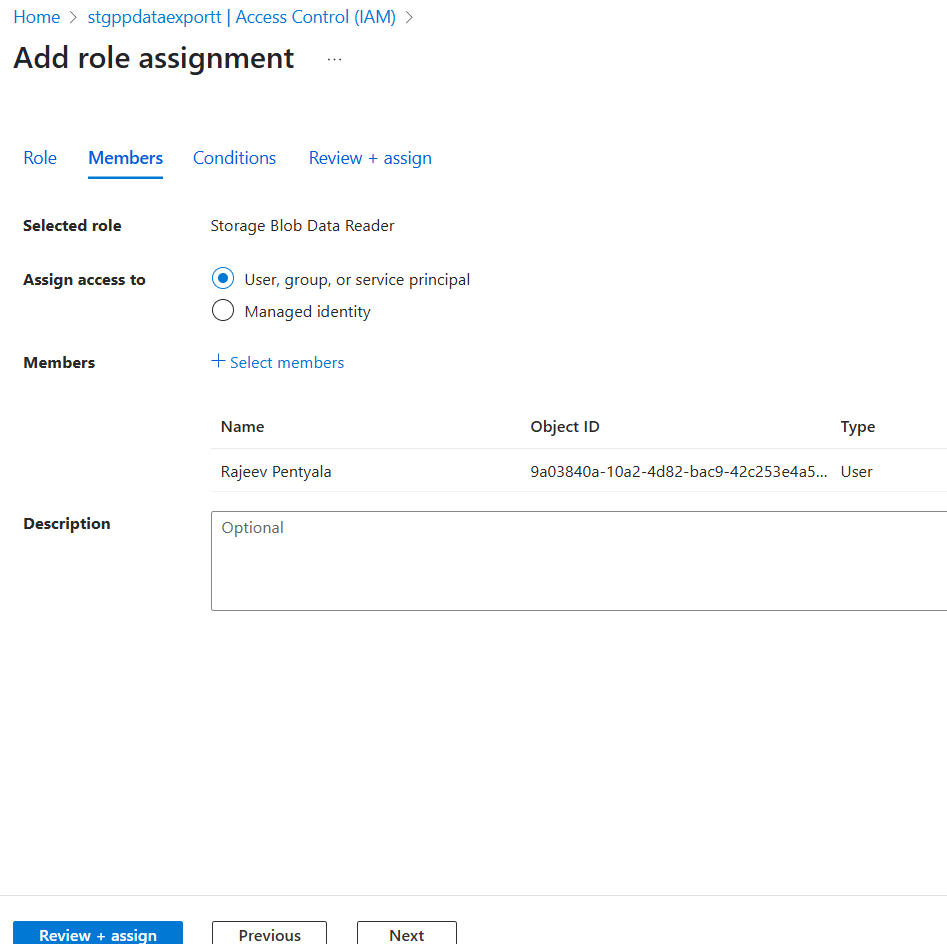Viewport: 947px width, 944px height.
Task: Go to the Review + assign tab
Action: coord(370,158)
